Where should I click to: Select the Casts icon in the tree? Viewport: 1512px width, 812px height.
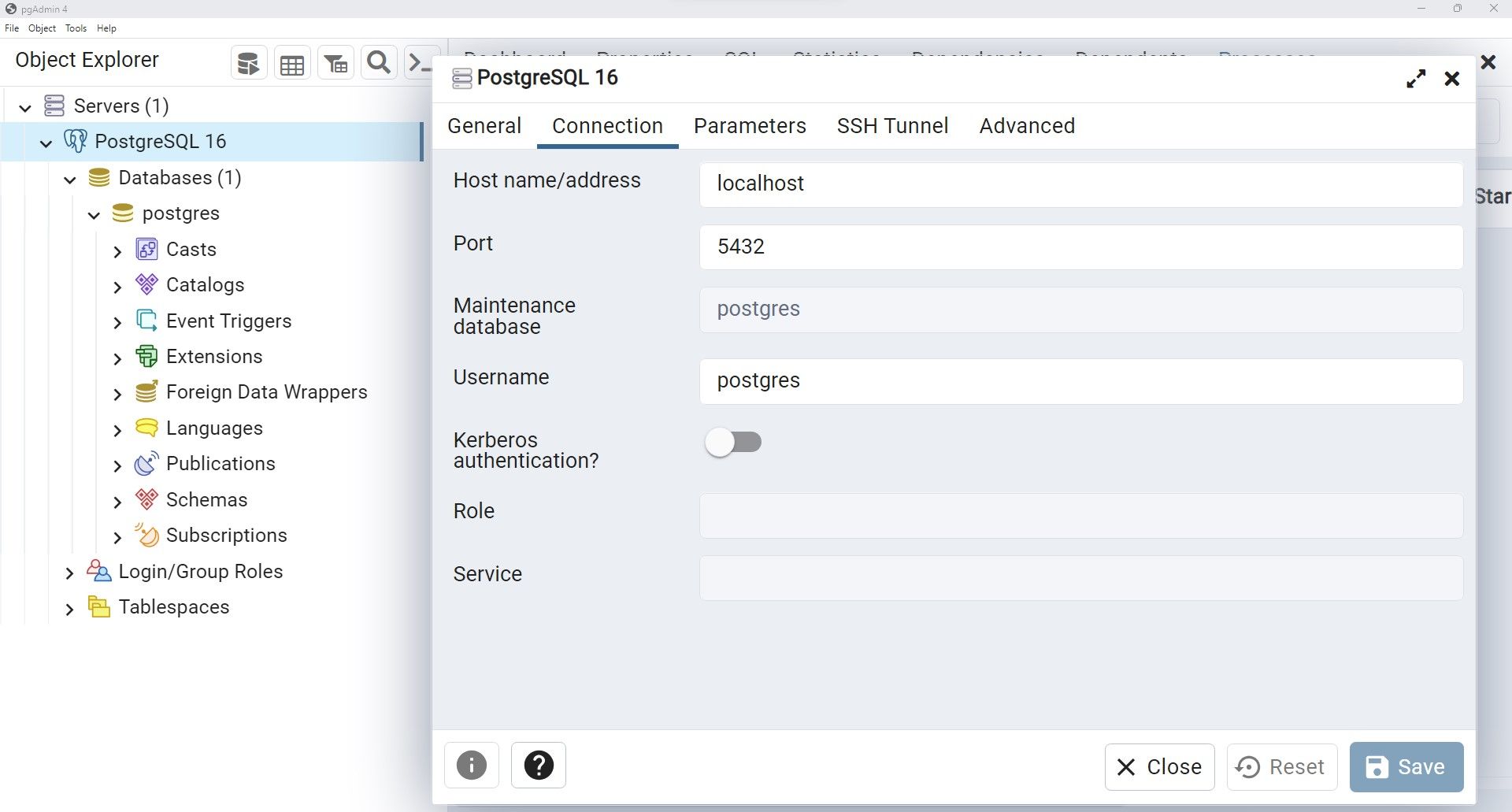(x=148, y=249)
